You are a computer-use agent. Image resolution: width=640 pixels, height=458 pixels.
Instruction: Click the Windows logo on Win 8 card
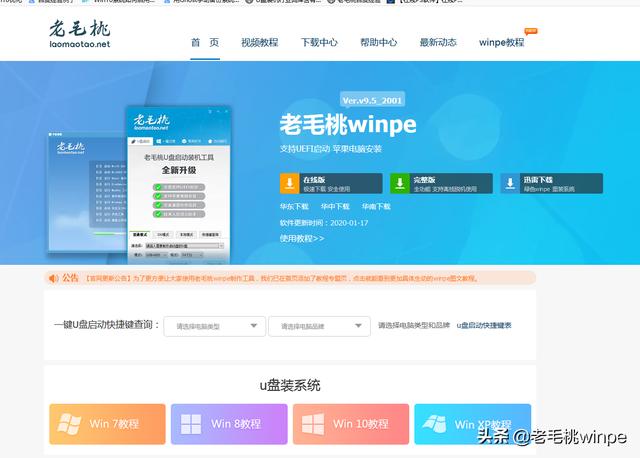tap(191, 424)
